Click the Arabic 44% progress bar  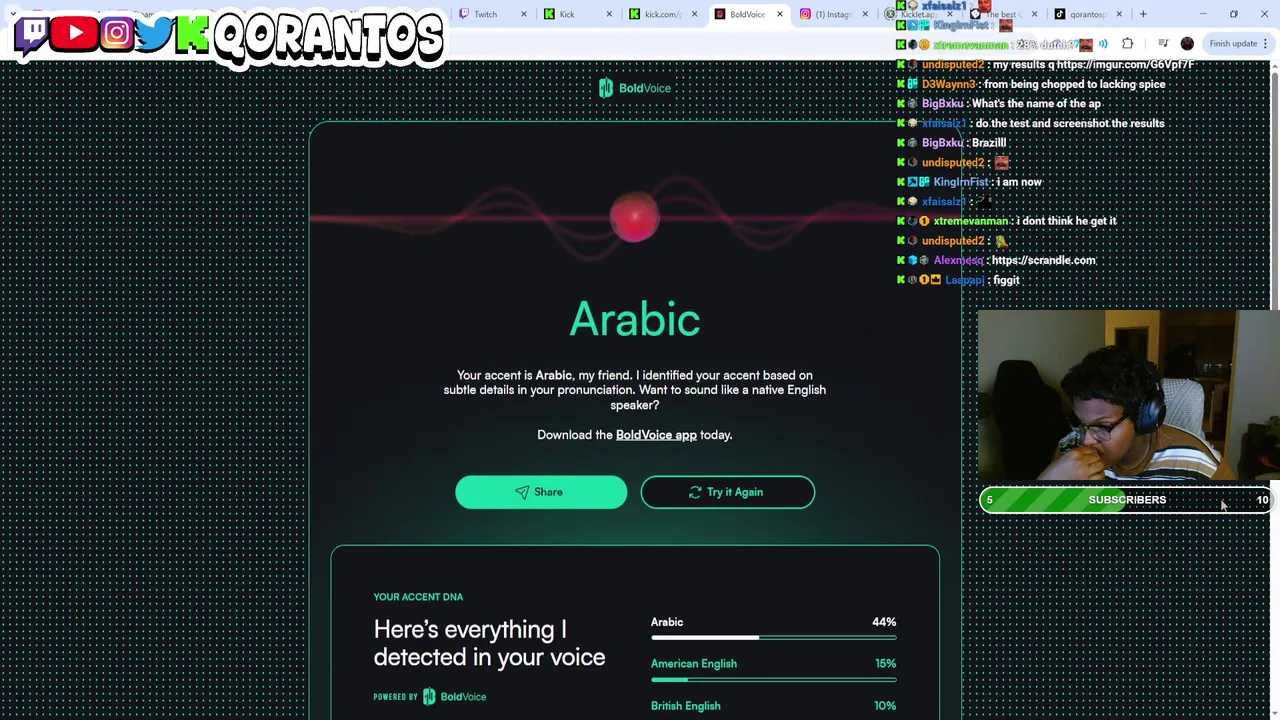click(x=773, y=638)
